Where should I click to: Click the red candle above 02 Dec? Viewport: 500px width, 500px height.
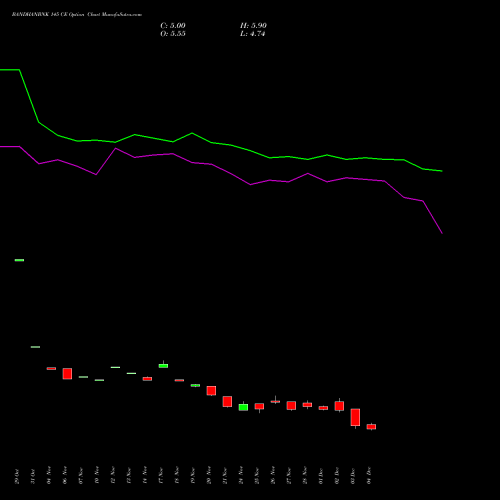pyautogui.click(x=339, y=406)
